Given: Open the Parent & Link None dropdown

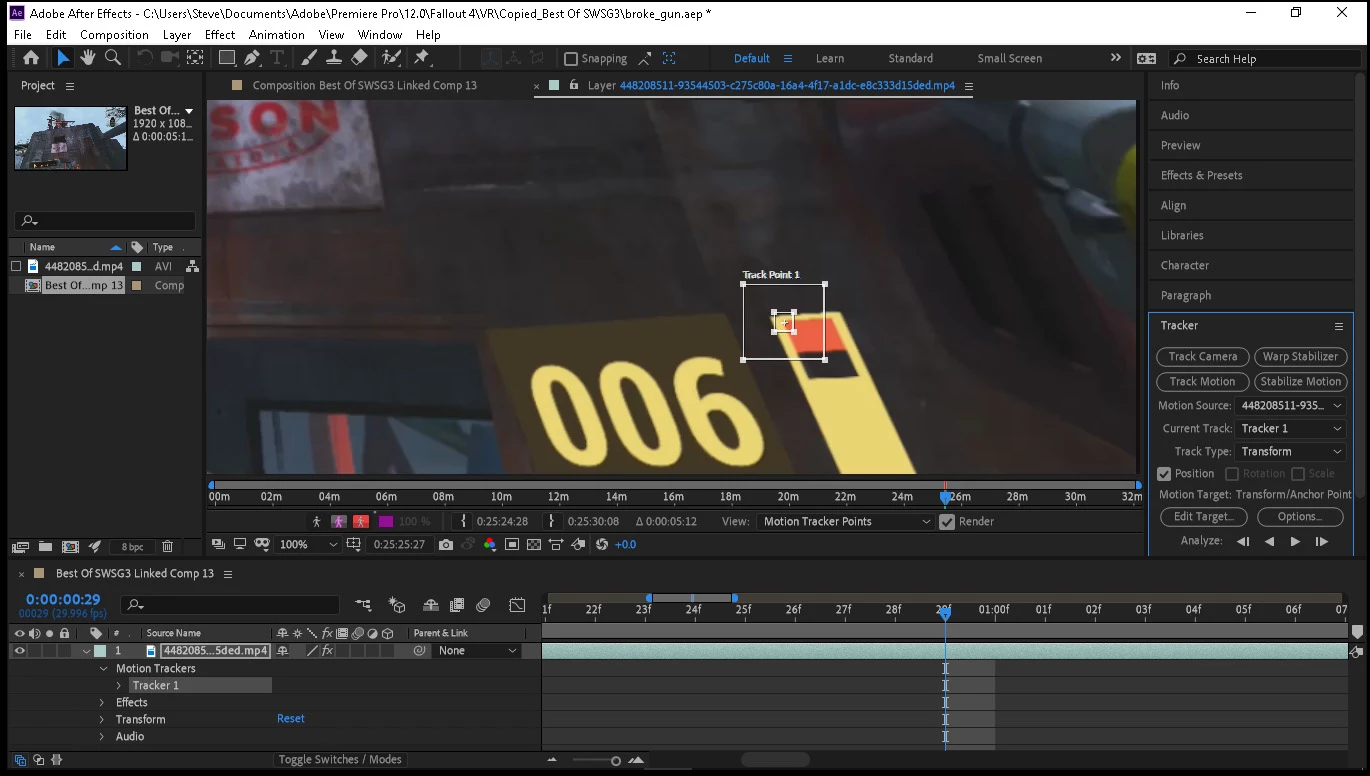Looking at the screenshot, I should coord(478,650).
